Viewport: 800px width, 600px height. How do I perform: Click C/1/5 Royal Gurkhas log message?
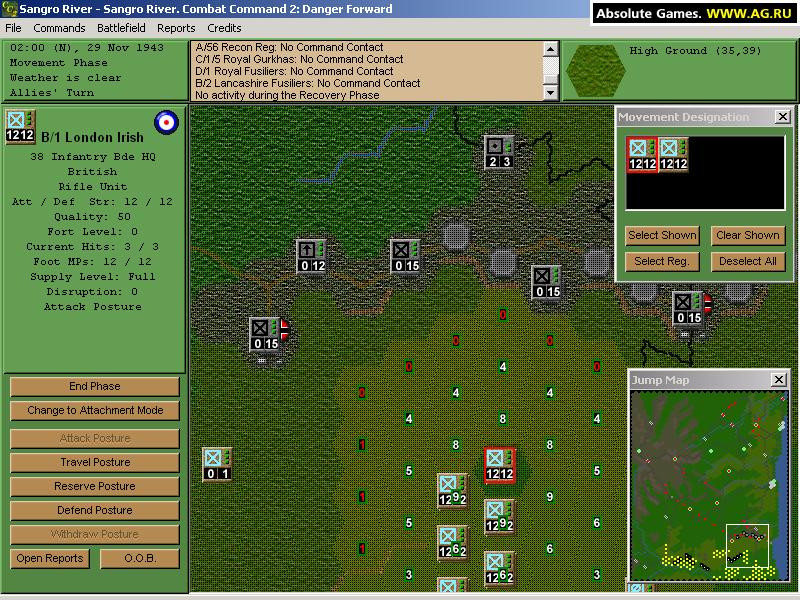point(299,59)
